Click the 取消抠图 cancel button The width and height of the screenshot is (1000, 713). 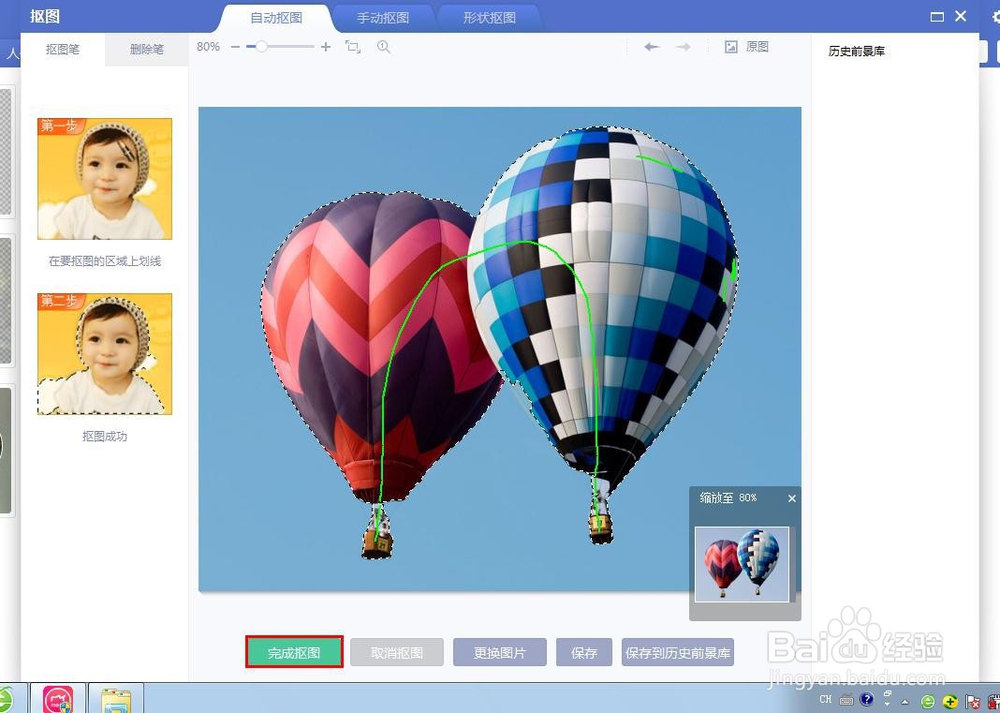tap(399, 651)
